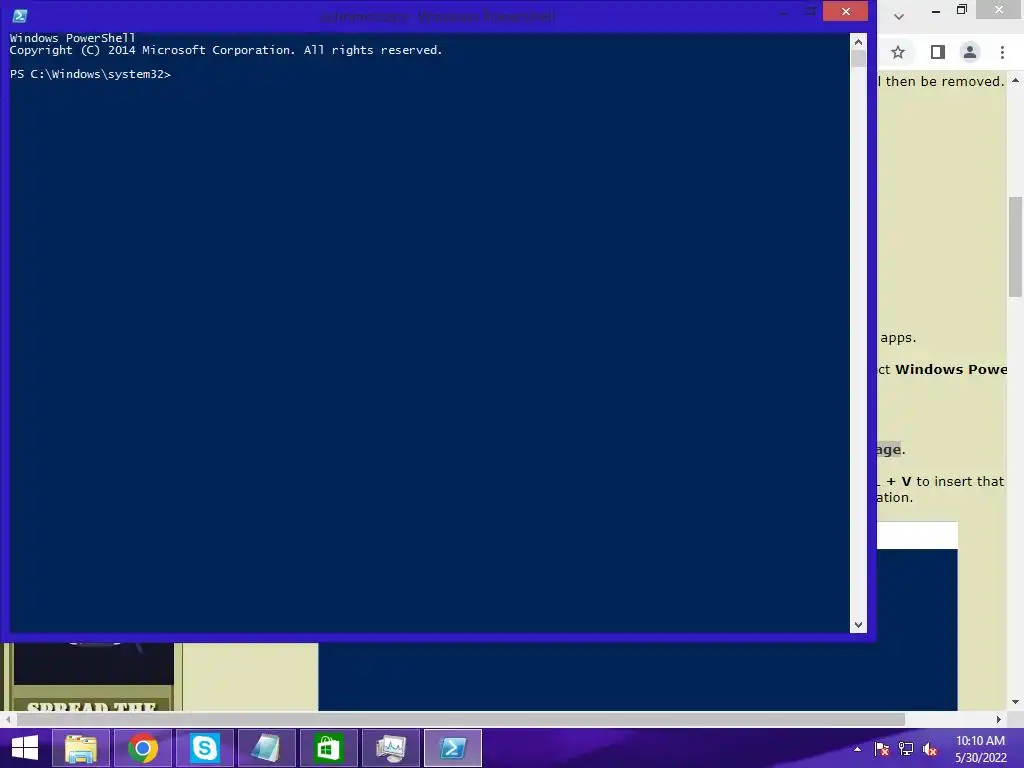The height and width of the screenshot is (768, 1024).
Task: Toggle Chrome side panel icon
Action: click(938, 52)
